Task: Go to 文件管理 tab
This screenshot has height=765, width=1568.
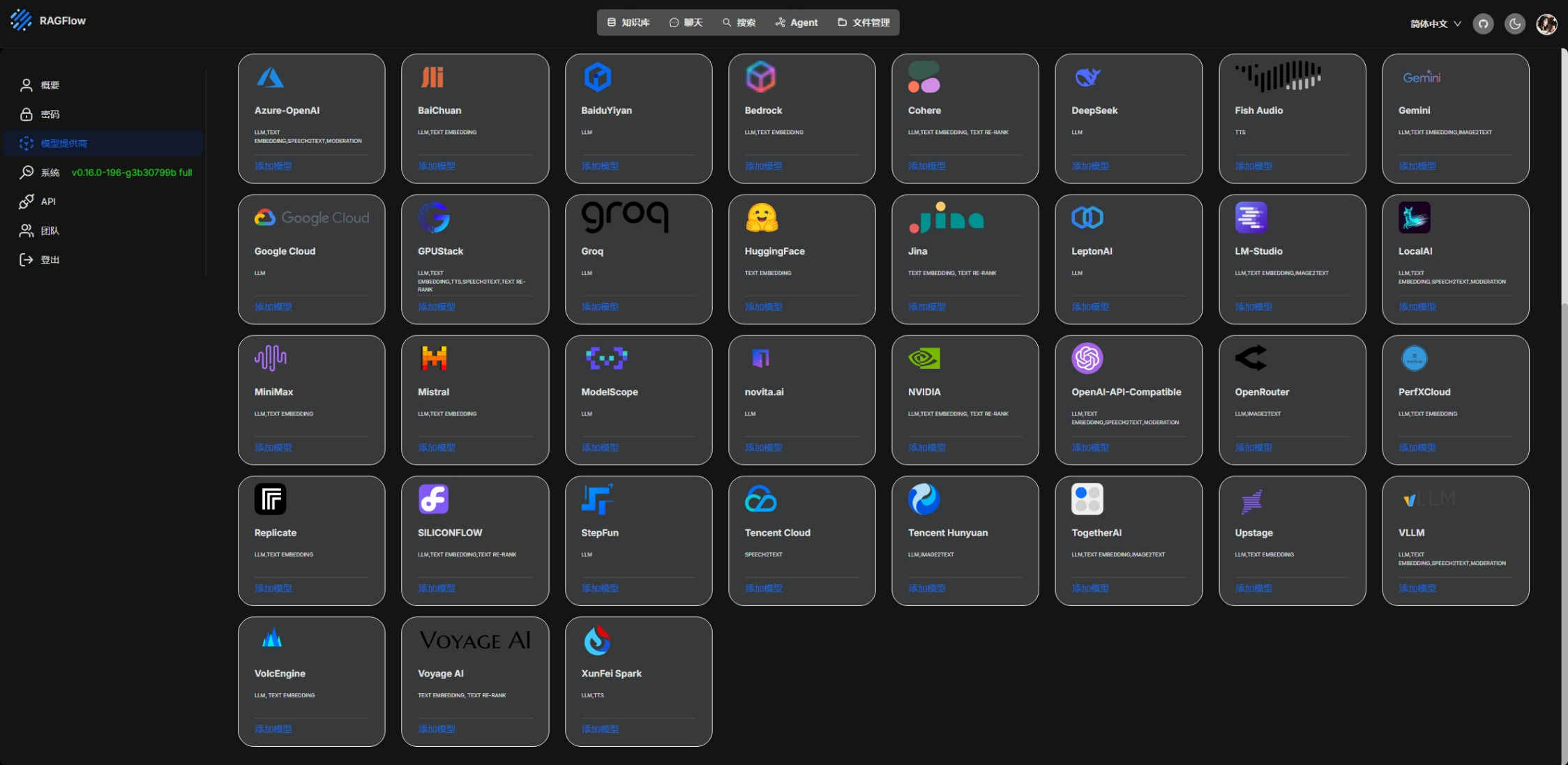Action: [x=864, y=22]
